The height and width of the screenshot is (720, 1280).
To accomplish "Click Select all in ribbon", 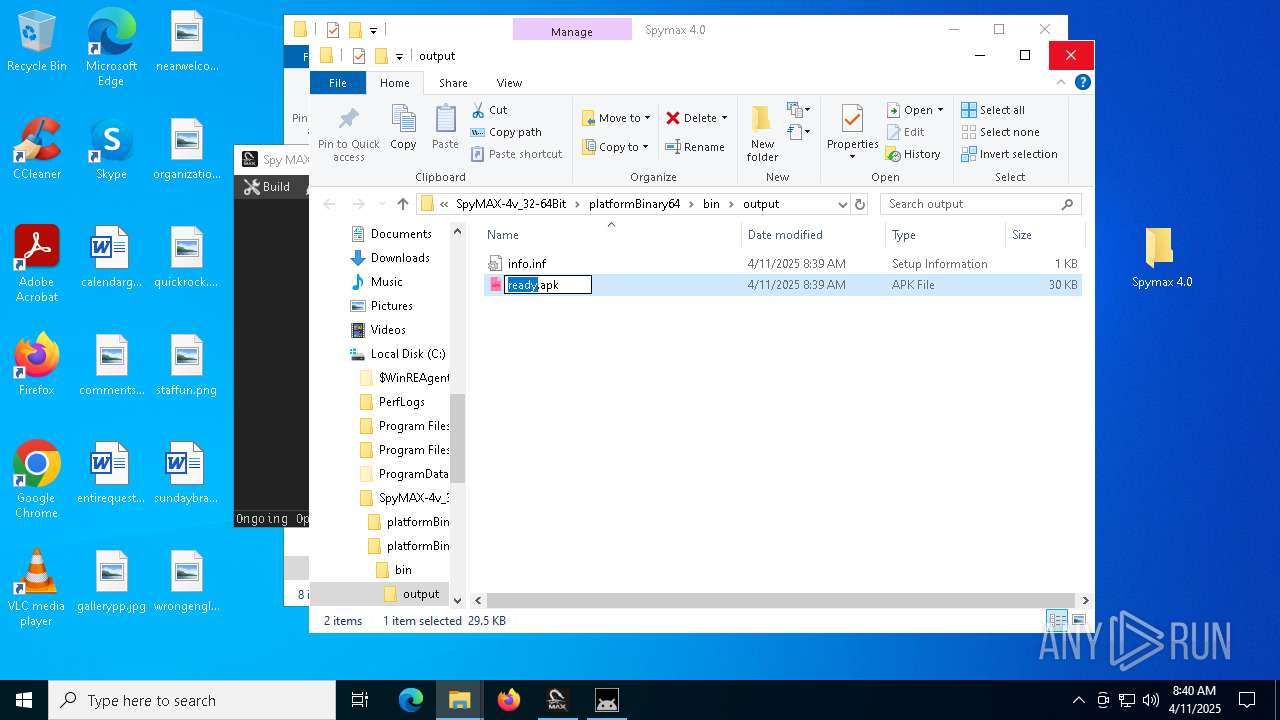I will point(993,110).
